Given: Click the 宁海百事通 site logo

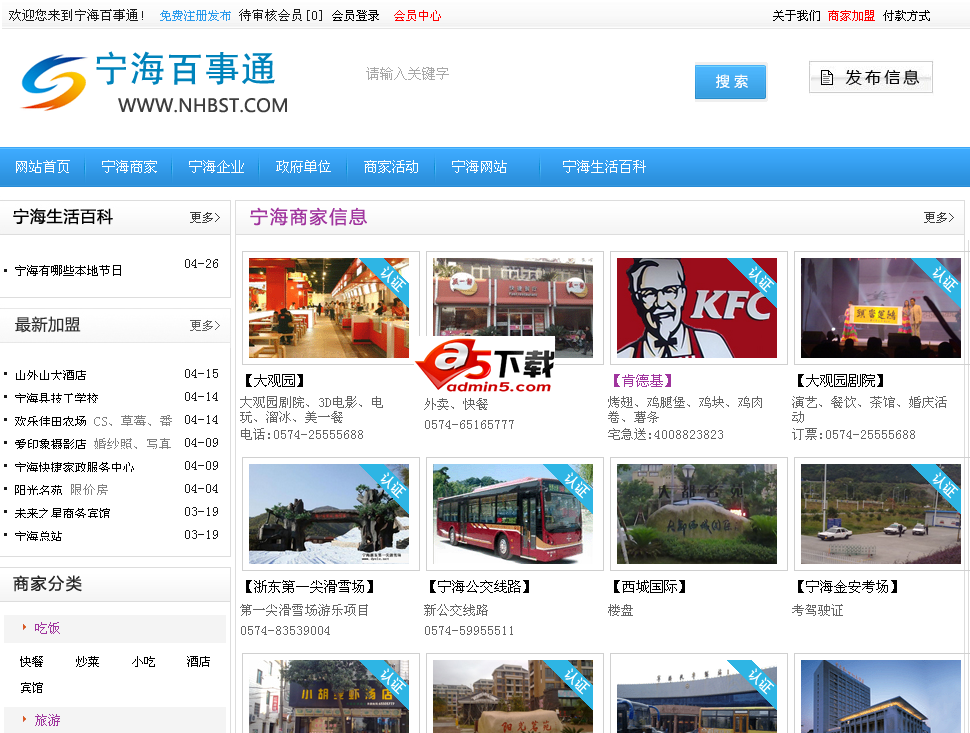Looking at the screenshot, I should [155, 83].
